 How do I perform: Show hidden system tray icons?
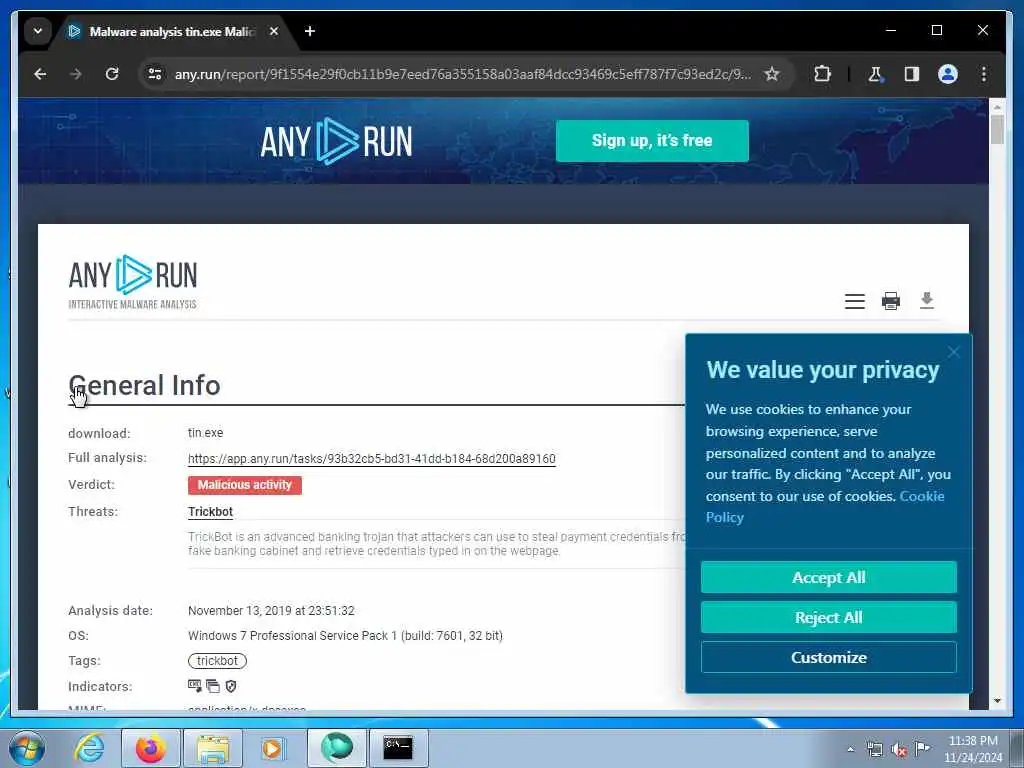pyautogui.click(x=850, y=749)
